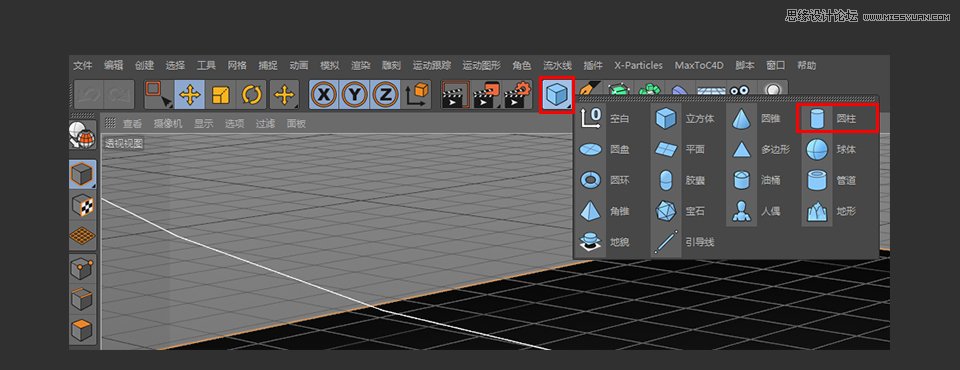Viewport: 960px width, 370px height.
Task: Open Render Settings with the gear clapperboard
Action: tap(518, 95)
